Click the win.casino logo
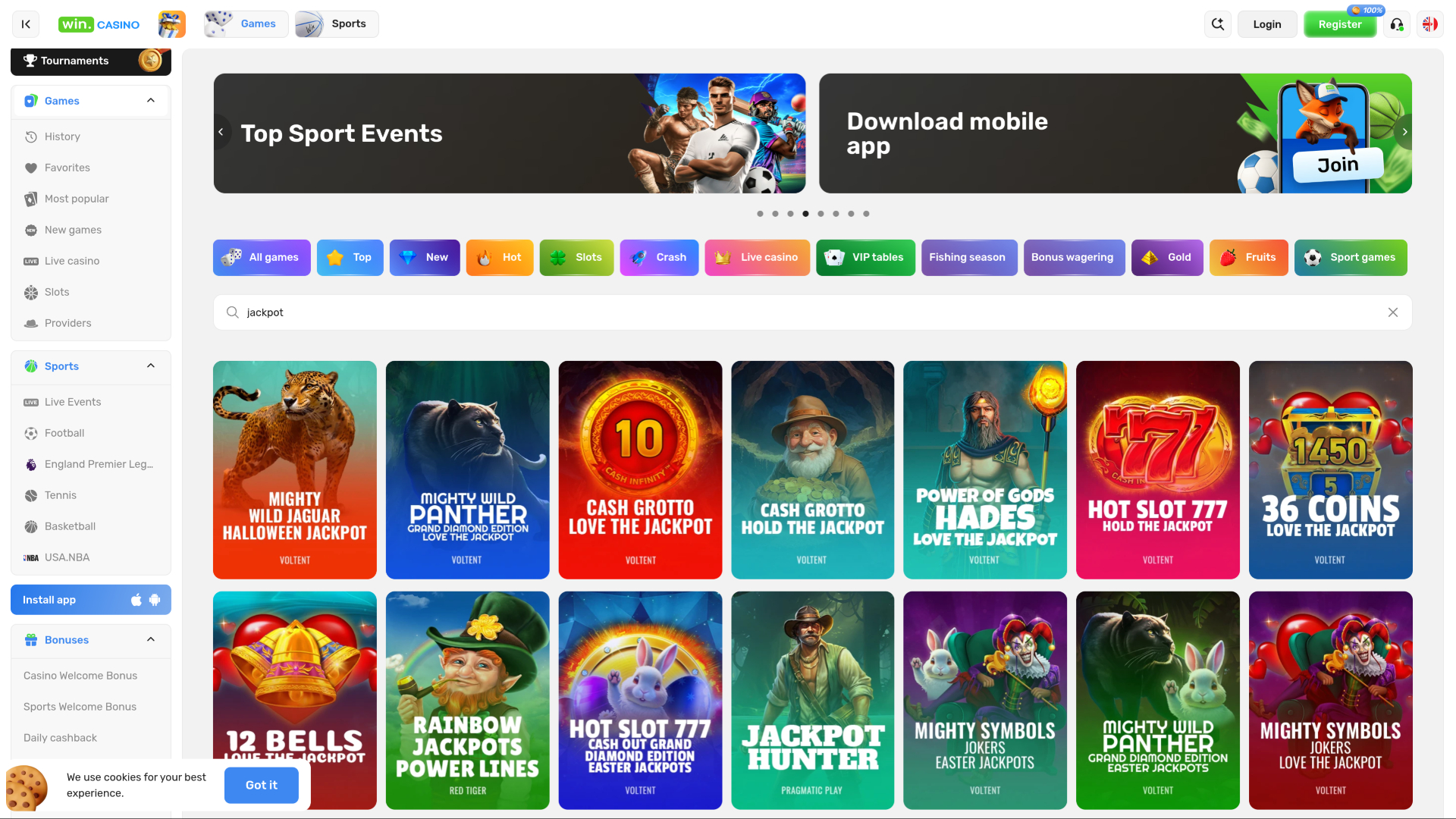 click(x=99, y=24)
